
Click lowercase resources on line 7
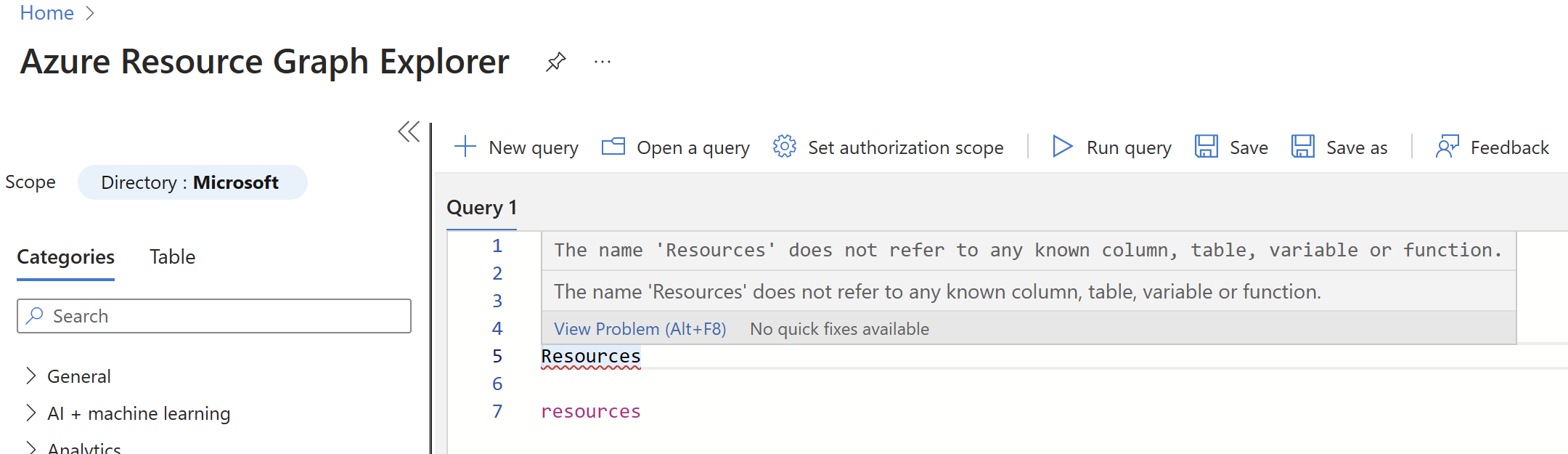(591, 412)
